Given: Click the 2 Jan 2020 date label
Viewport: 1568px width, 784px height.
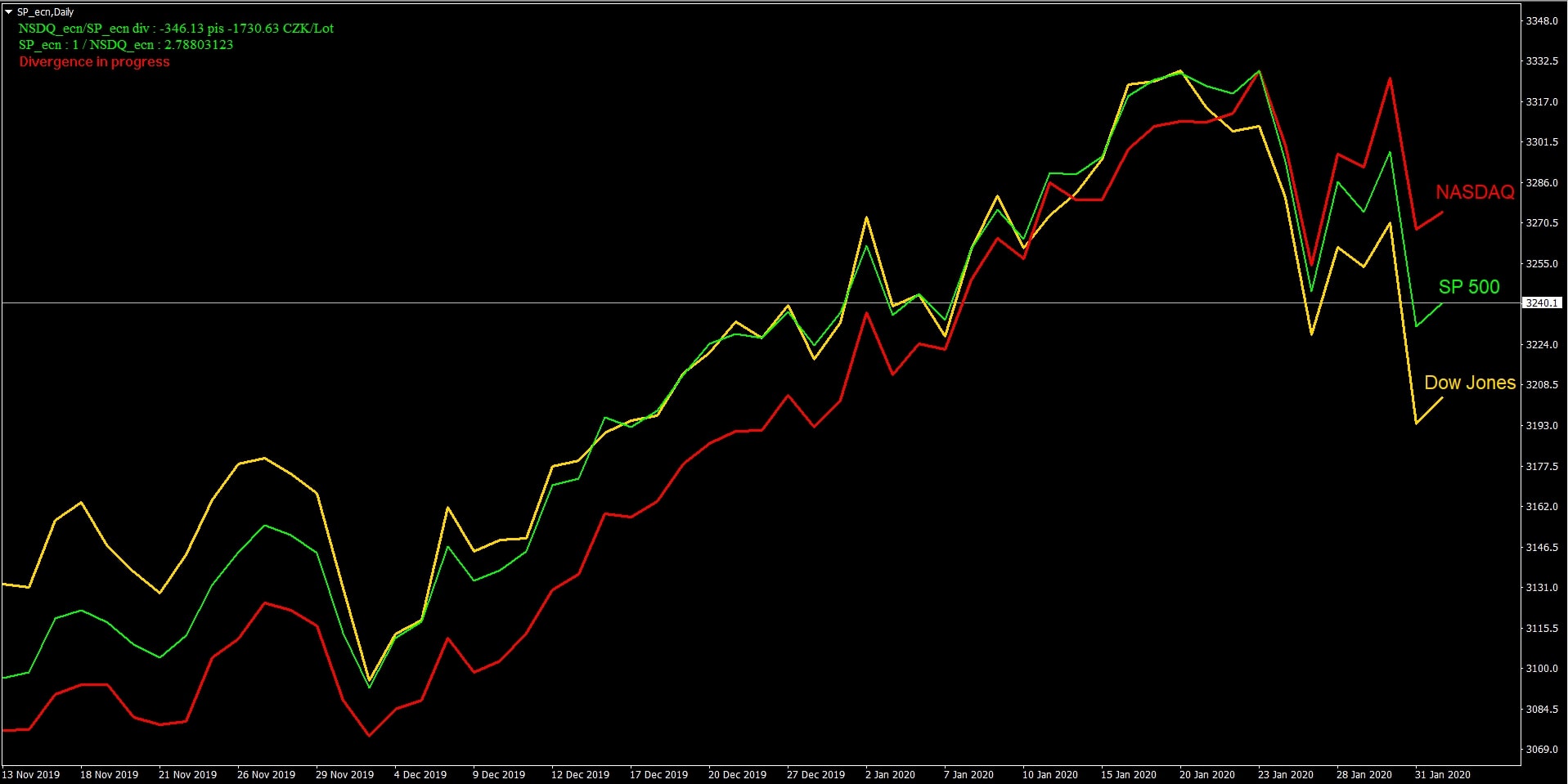Looking at the screenshot, I should tap(890, 775).
